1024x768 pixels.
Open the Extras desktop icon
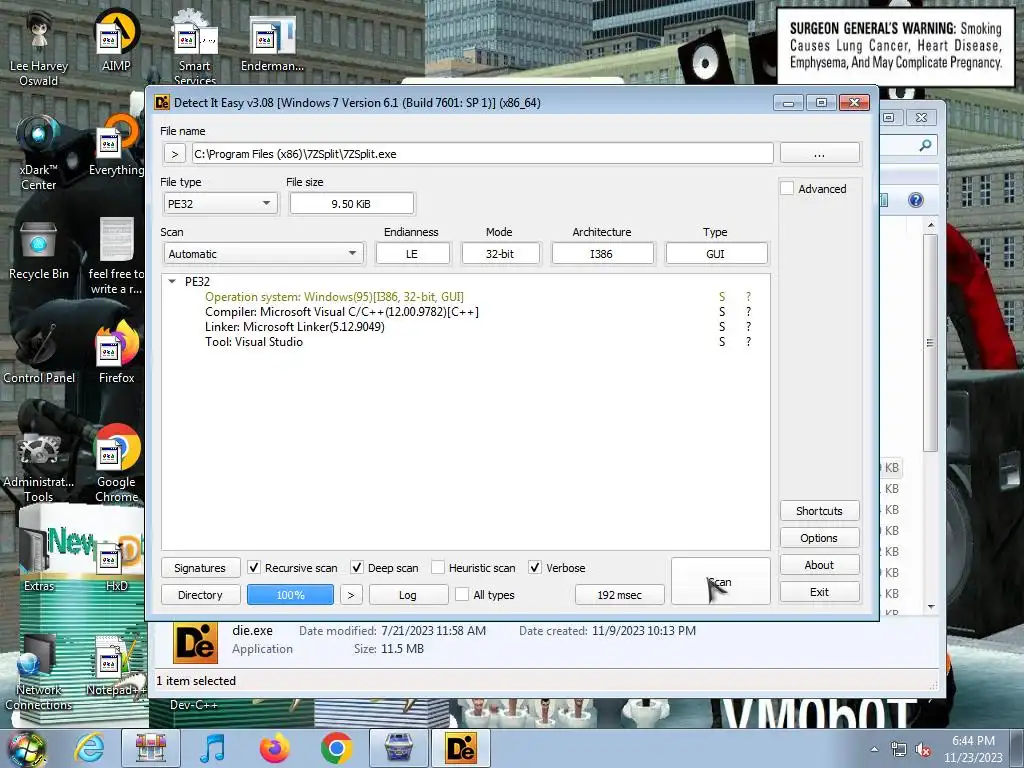(x=39, y=560)
